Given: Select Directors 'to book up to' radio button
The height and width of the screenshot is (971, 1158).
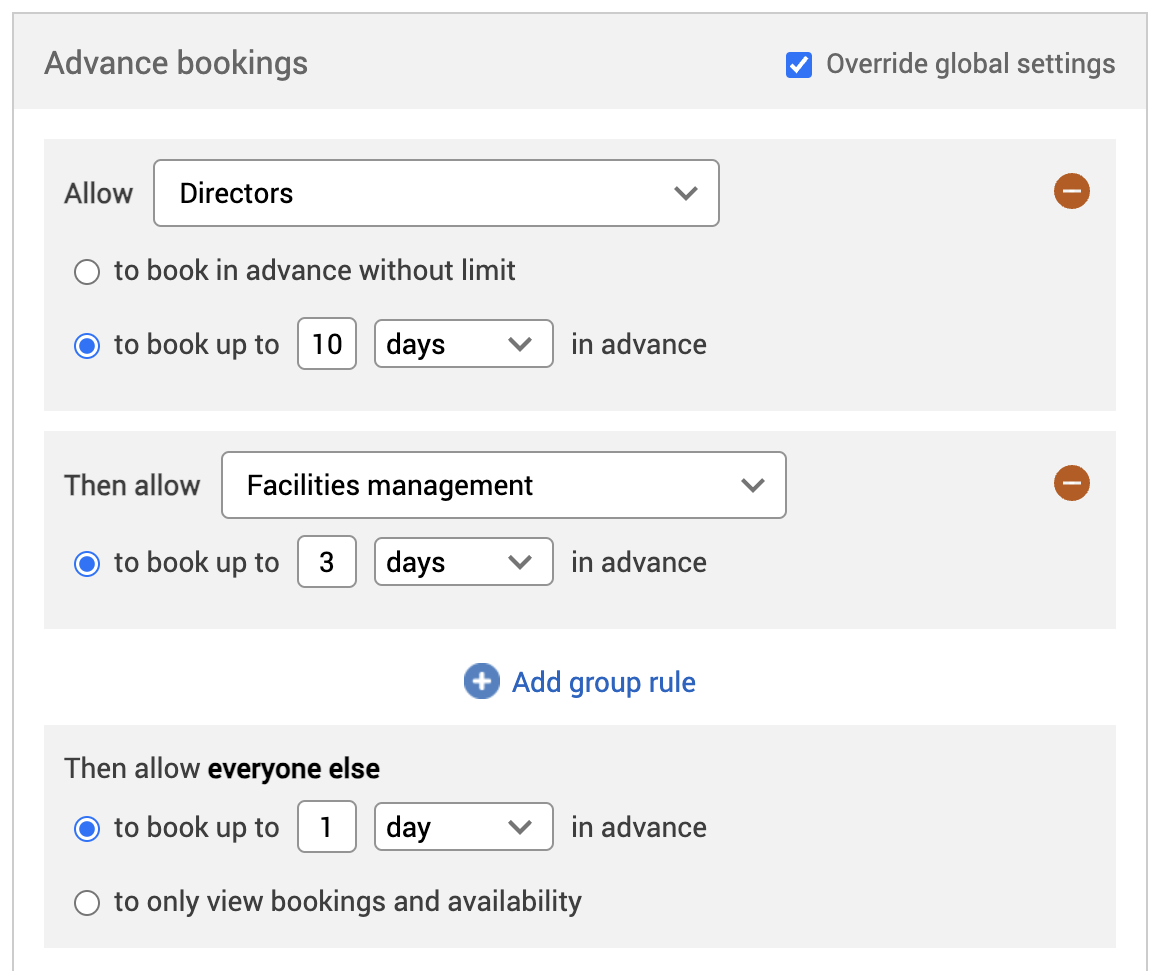Looking at the screenshot, I should [x=88, y=346].
